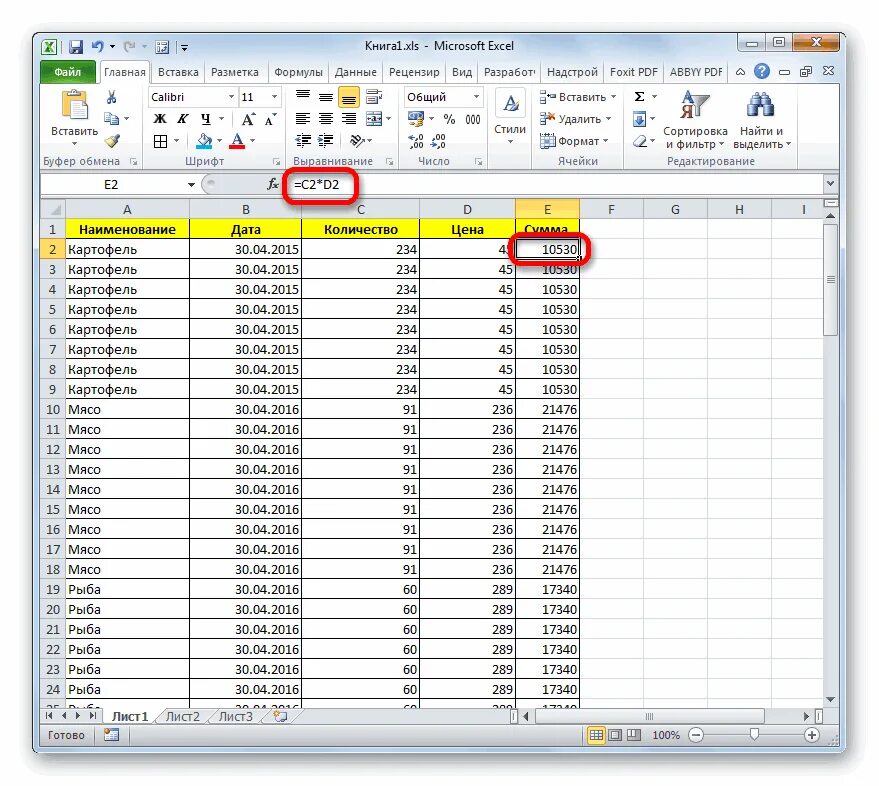Decrease the cell indent
Image resolution: width=879 pixels, height=786 pixels.
303,141
